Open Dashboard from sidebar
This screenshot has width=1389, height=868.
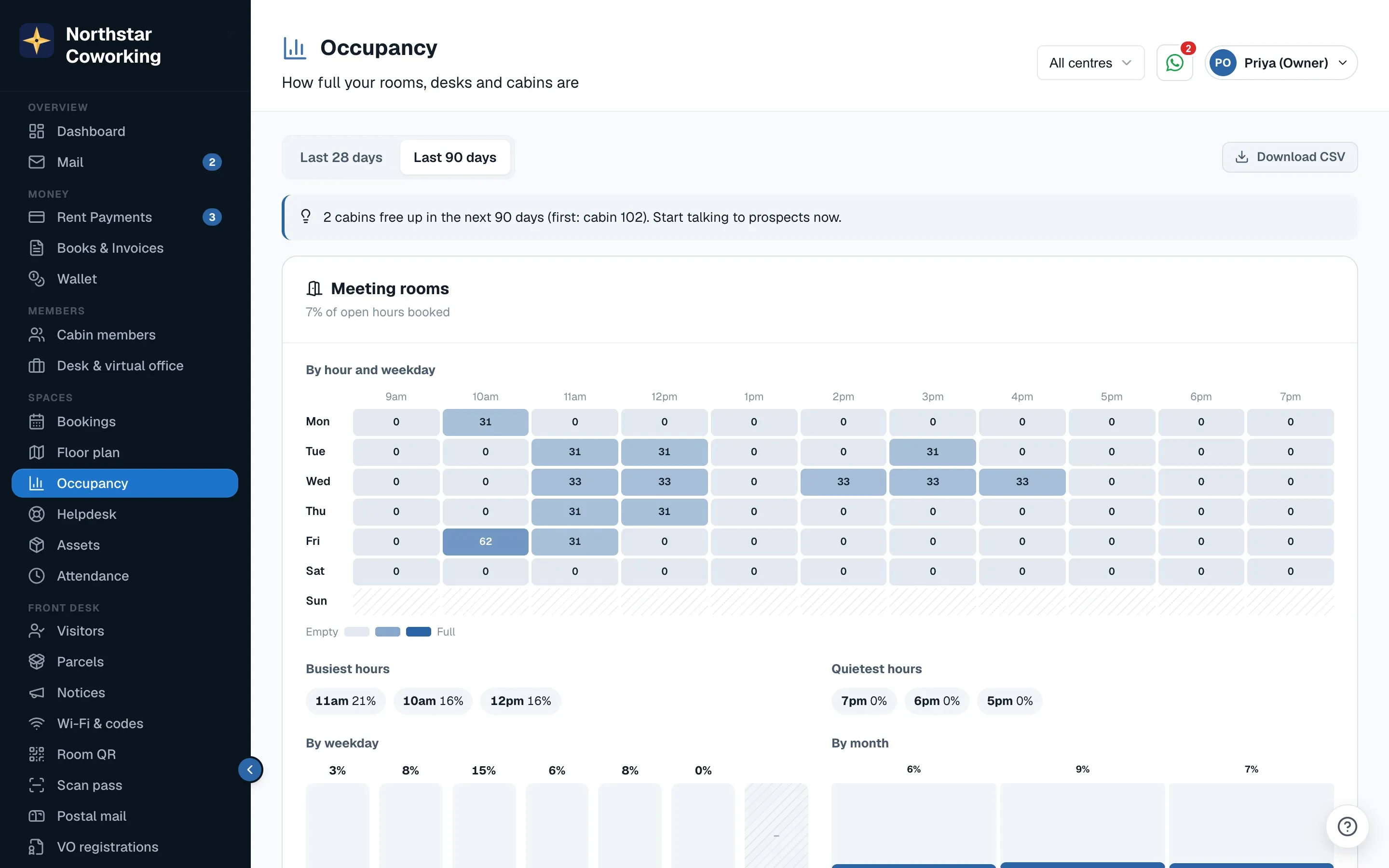pos(124,131)
